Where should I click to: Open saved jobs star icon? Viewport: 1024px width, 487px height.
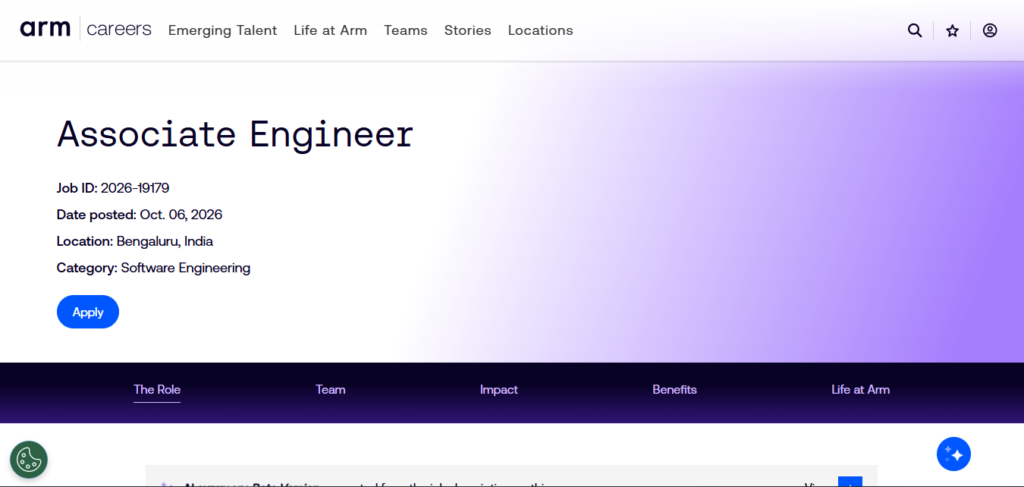[952, 30]
